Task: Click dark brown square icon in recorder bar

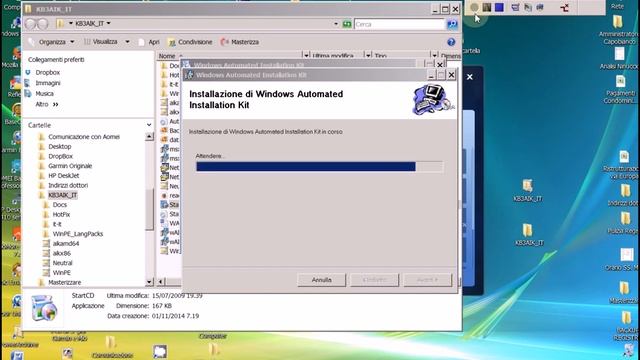Action: (x=487, y=7)
